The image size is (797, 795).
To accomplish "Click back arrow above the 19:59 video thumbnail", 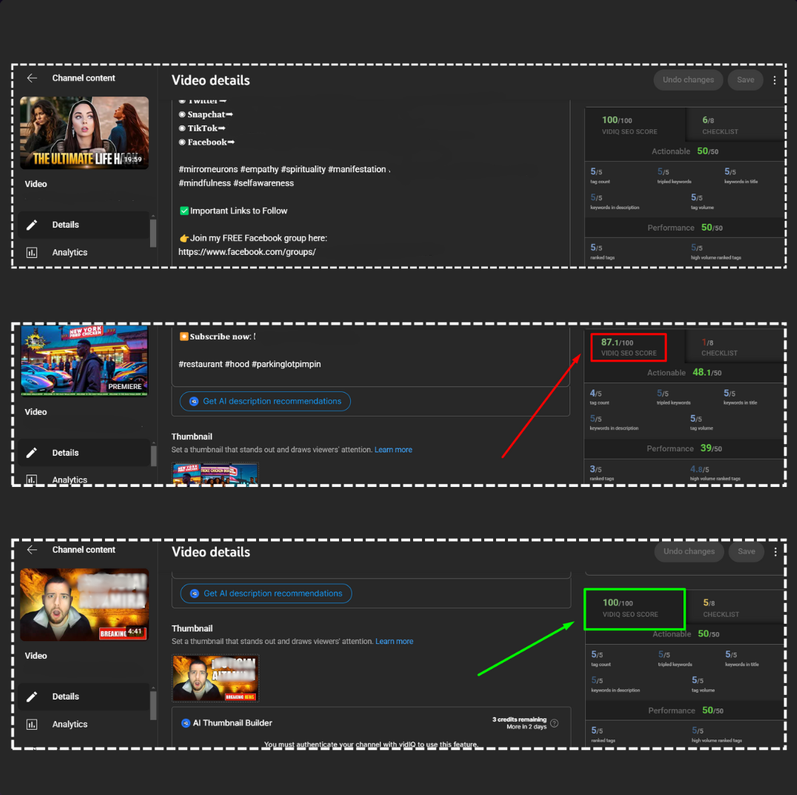I will pyautogui.click(x=32, y=78).
